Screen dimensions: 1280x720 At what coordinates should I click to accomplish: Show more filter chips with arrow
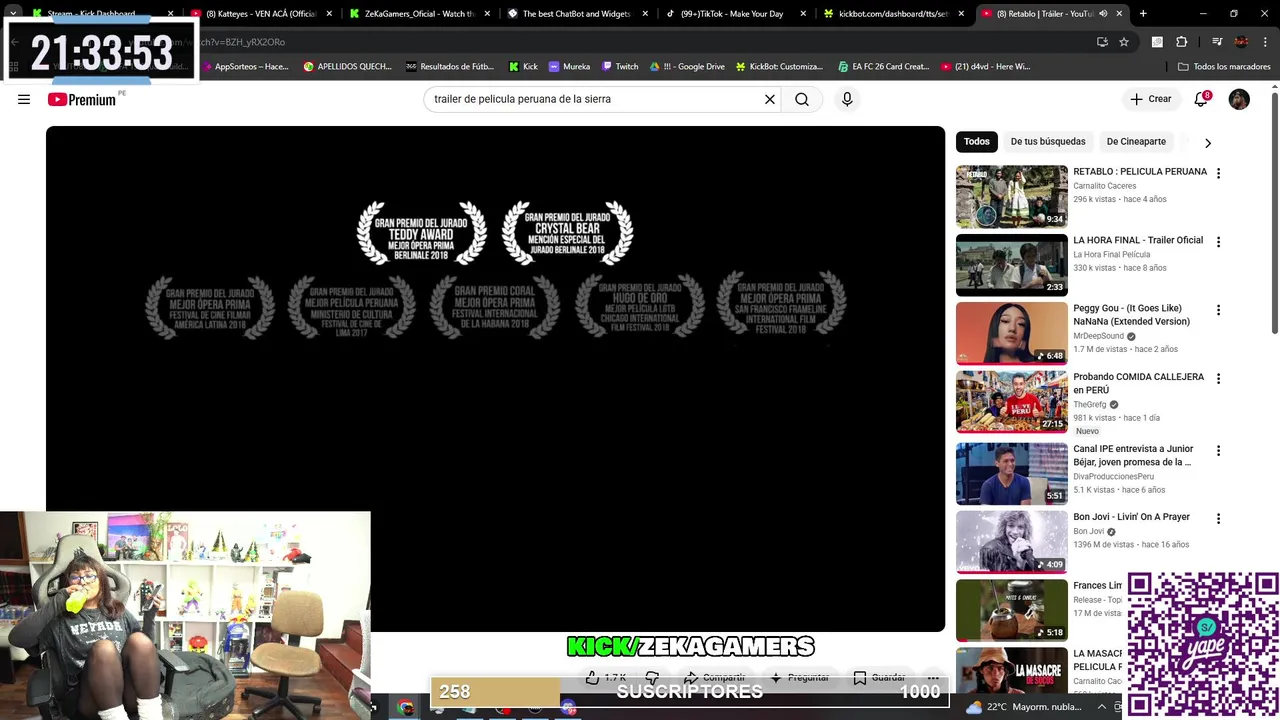coord(1207,142)
